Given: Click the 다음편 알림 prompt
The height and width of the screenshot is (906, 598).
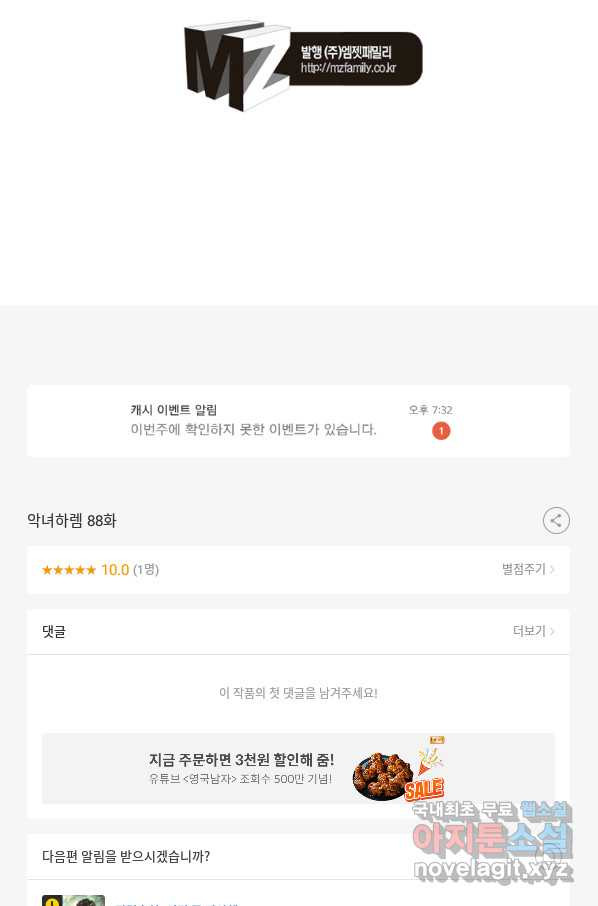Looking at the screenshot, I should [x=126, y=856].
